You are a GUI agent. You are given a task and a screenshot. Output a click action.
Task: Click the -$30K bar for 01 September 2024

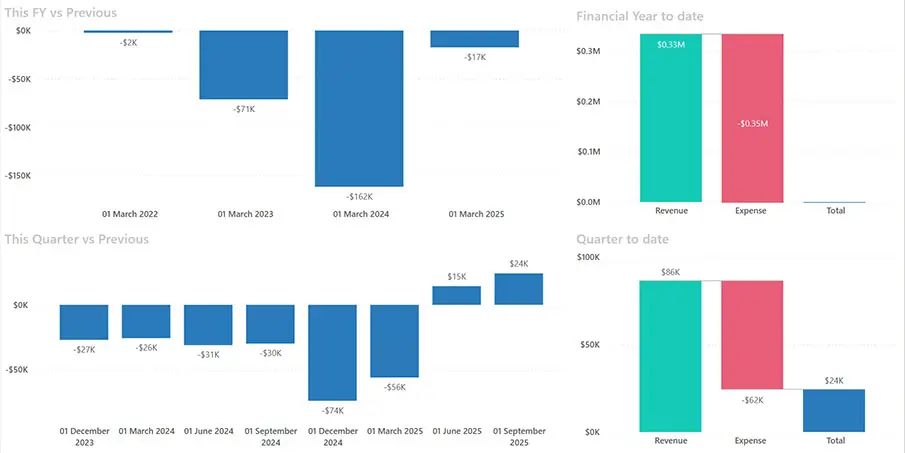[x=270, y=323]
